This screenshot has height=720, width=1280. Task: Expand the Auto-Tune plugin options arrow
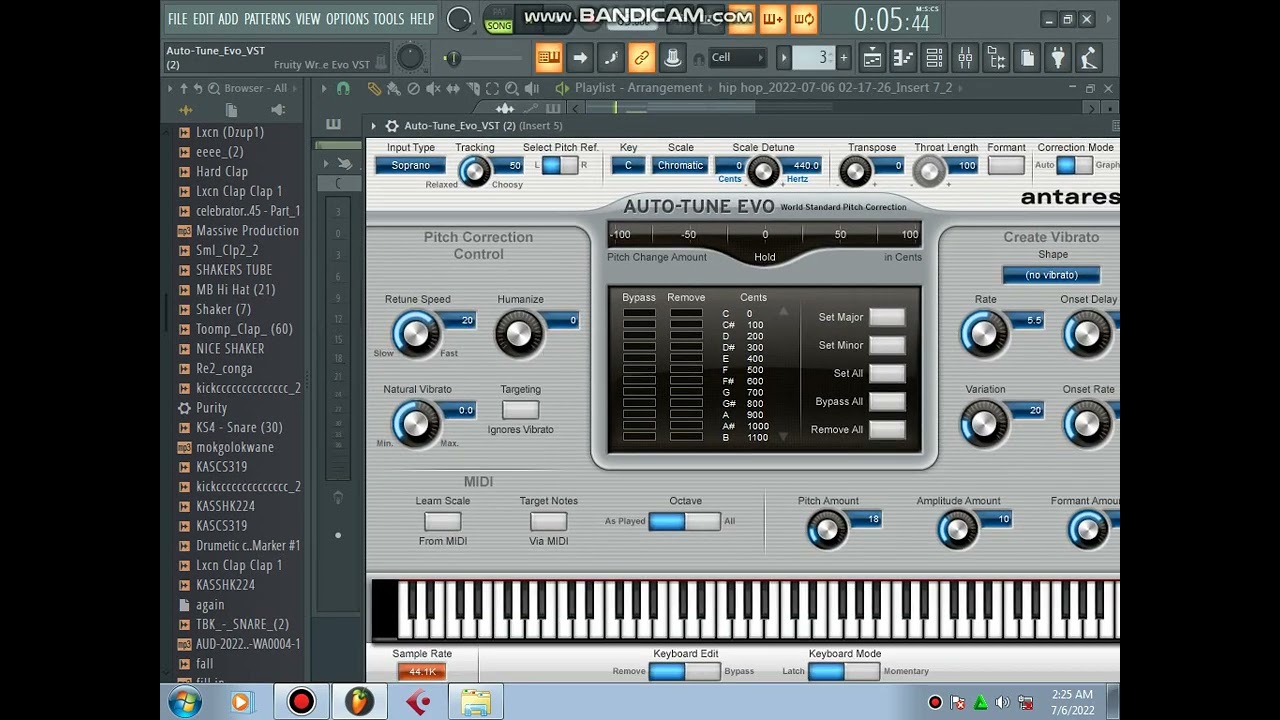coord(373,126)
